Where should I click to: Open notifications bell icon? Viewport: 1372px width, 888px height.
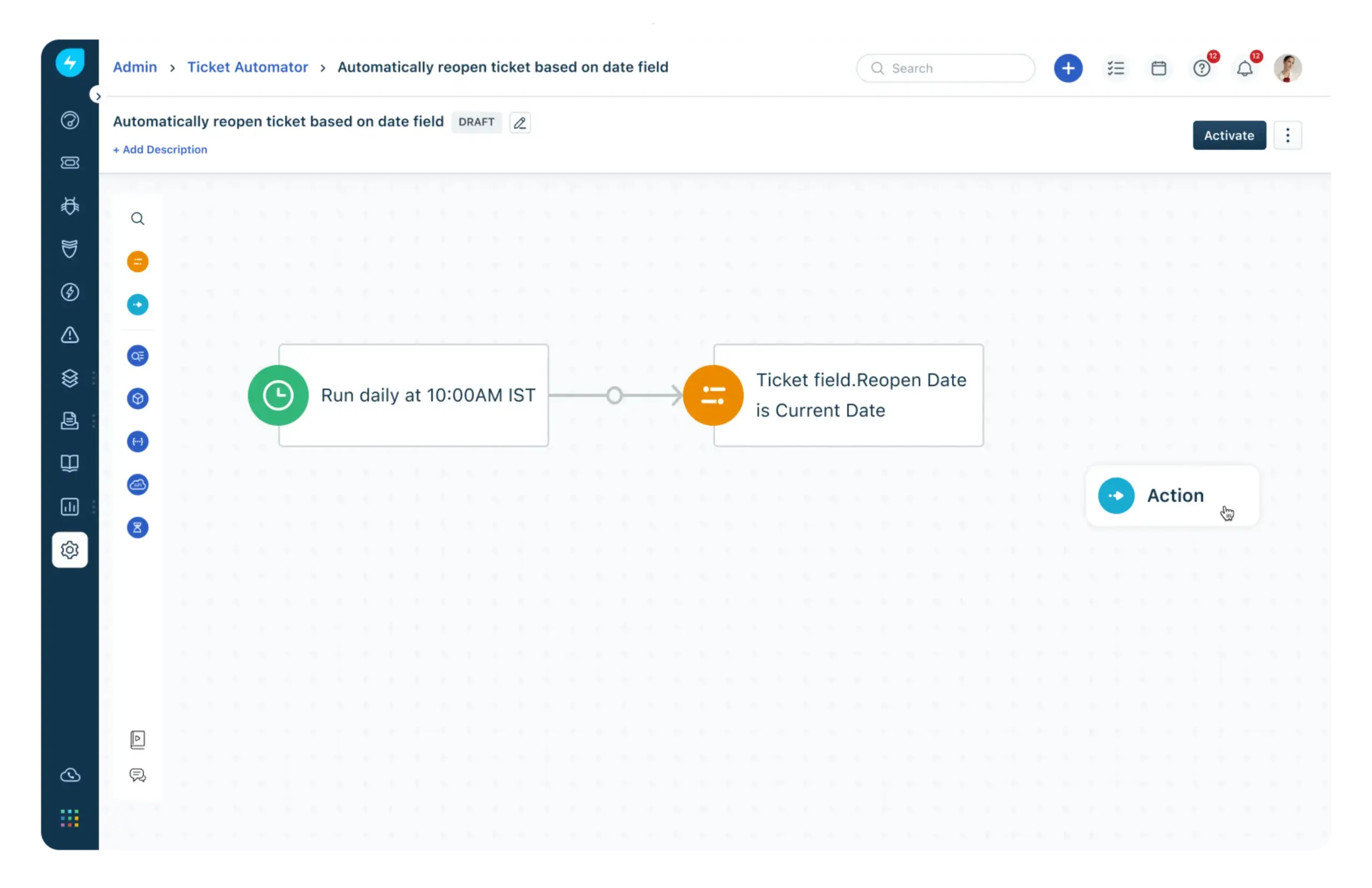point(1244,69)
